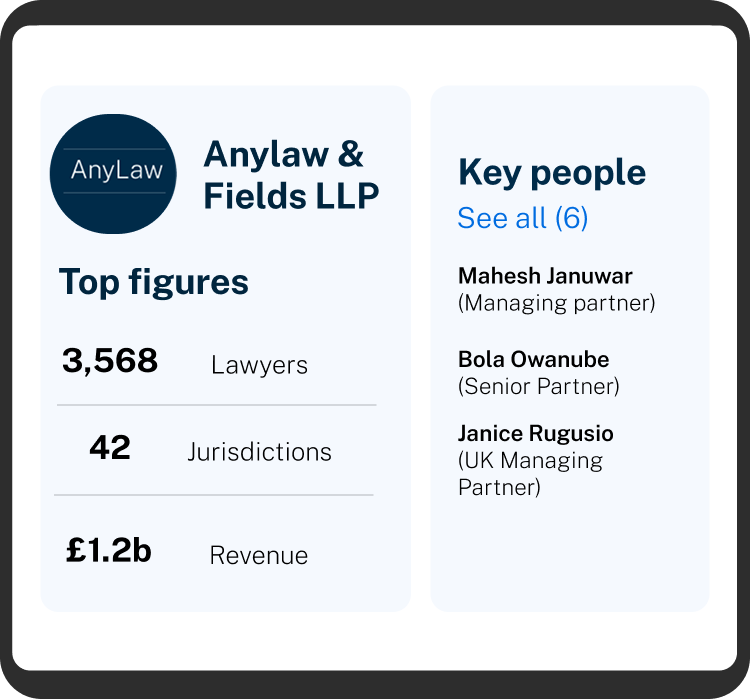750x699 pixels.
Task: Click the divider line below the Jurisdictions row
Action: (214, 495)
